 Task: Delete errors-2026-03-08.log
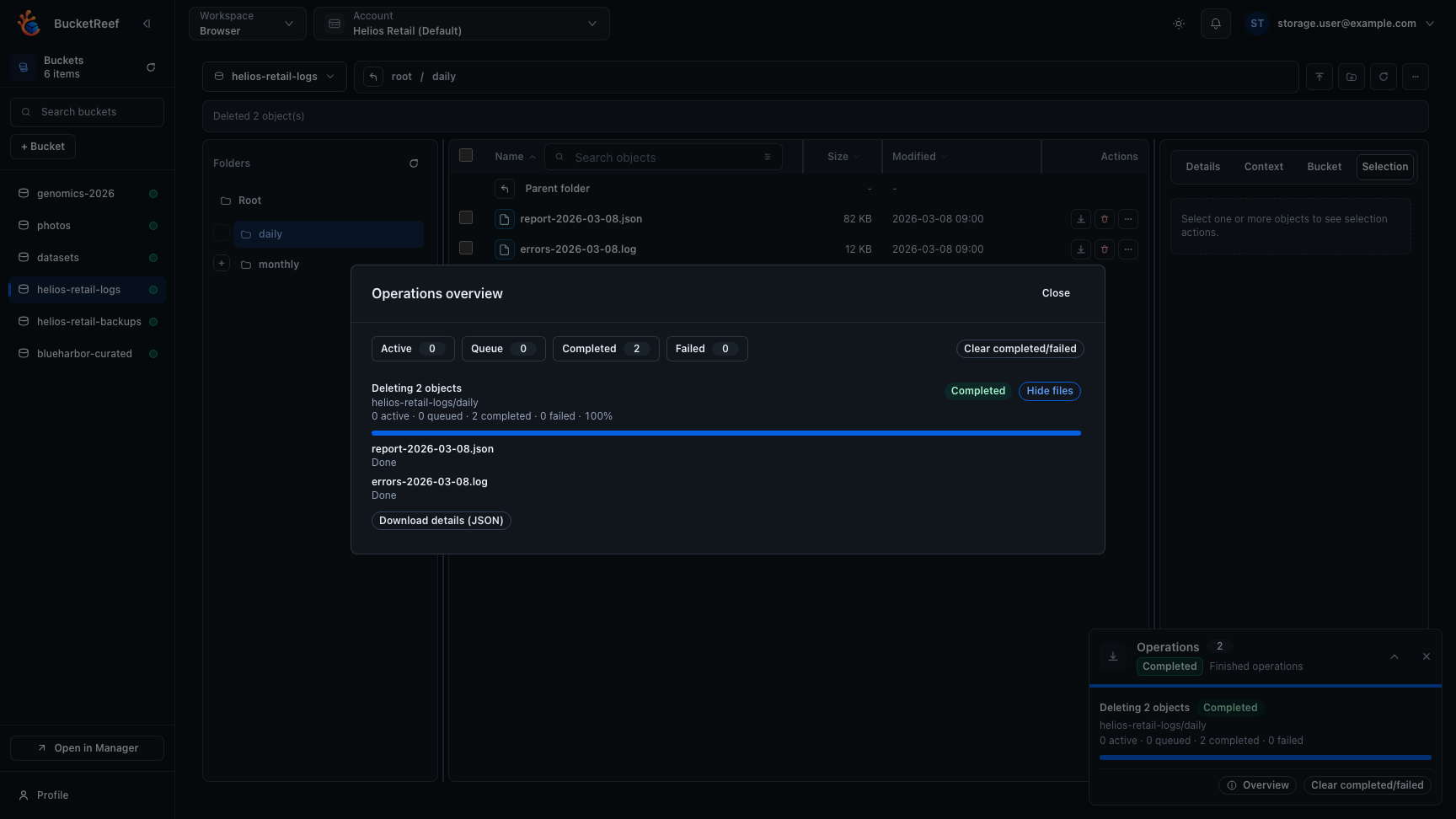(1105, 249)
